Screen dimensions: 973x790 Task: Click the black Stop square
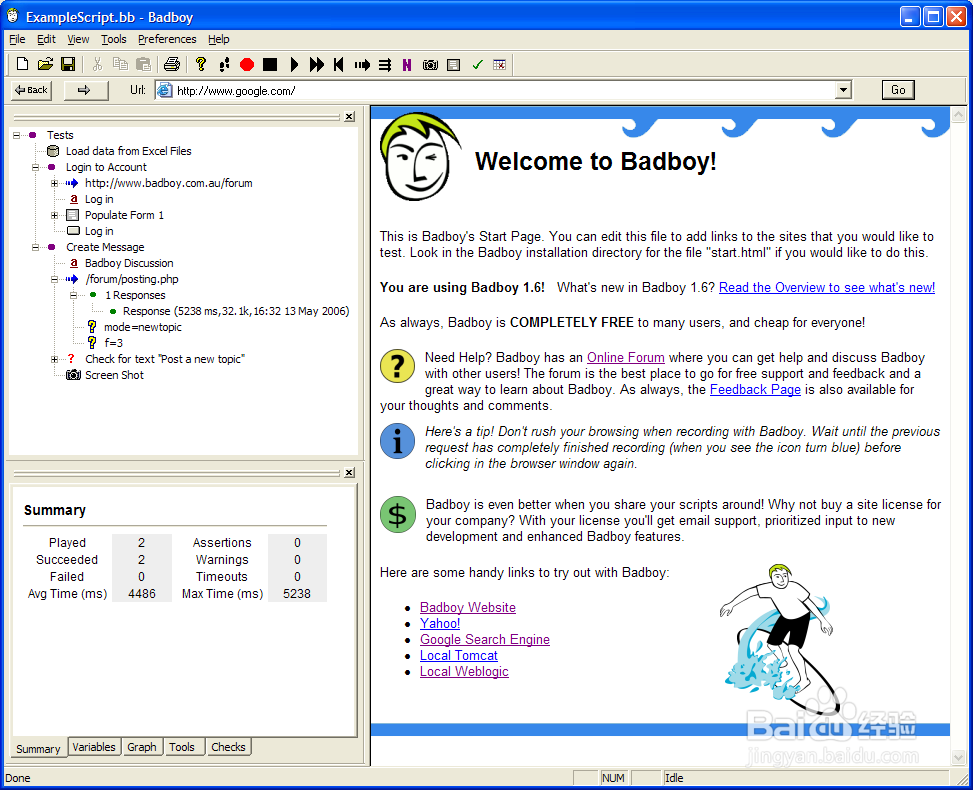(x=270, y=64)
